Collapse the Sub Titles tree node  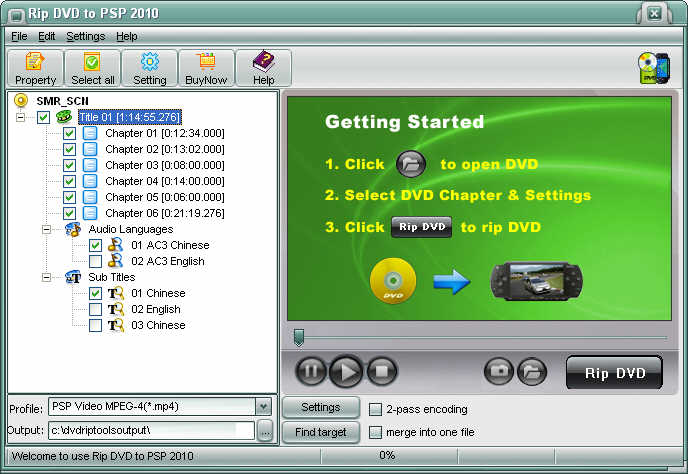click(x=47, y=277)
